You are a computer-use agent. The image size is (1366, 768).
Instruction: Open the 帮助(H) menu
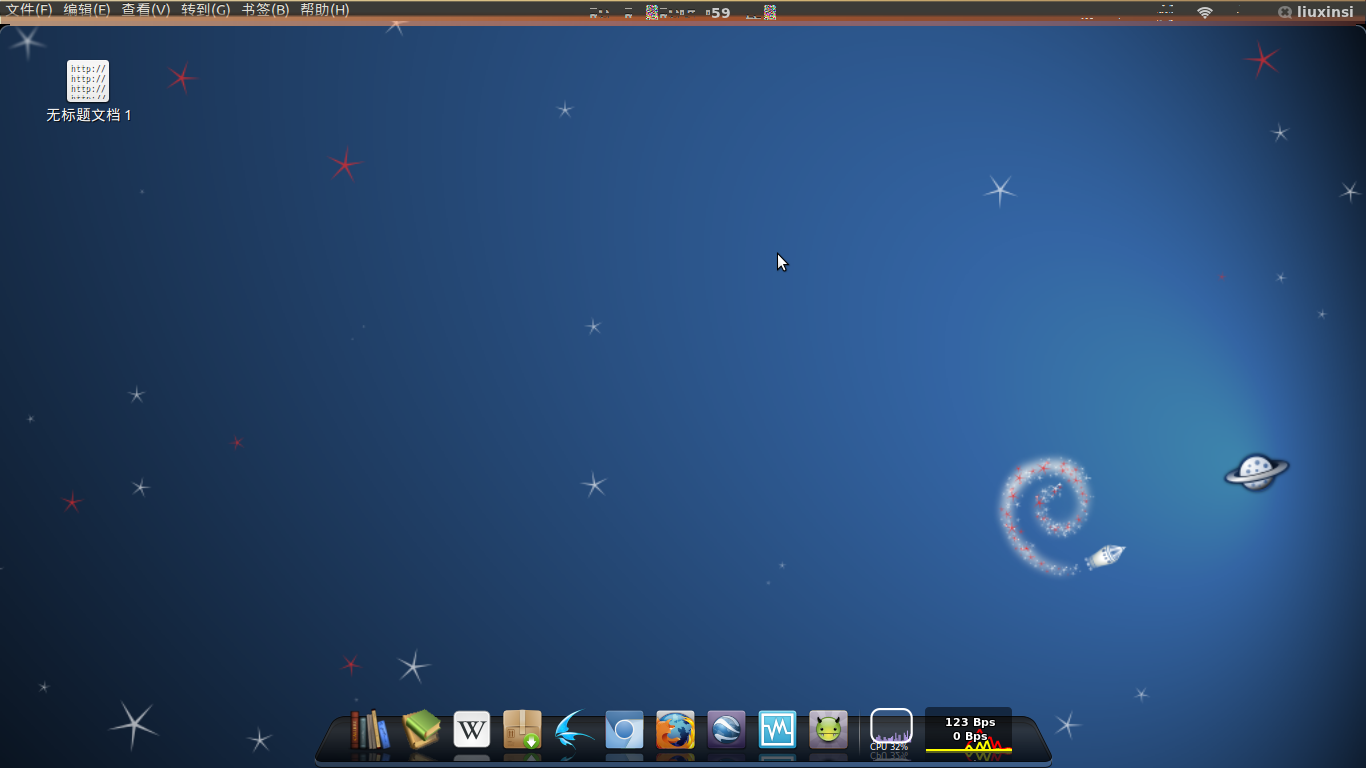pyautogui.click(x=325, y=10)
